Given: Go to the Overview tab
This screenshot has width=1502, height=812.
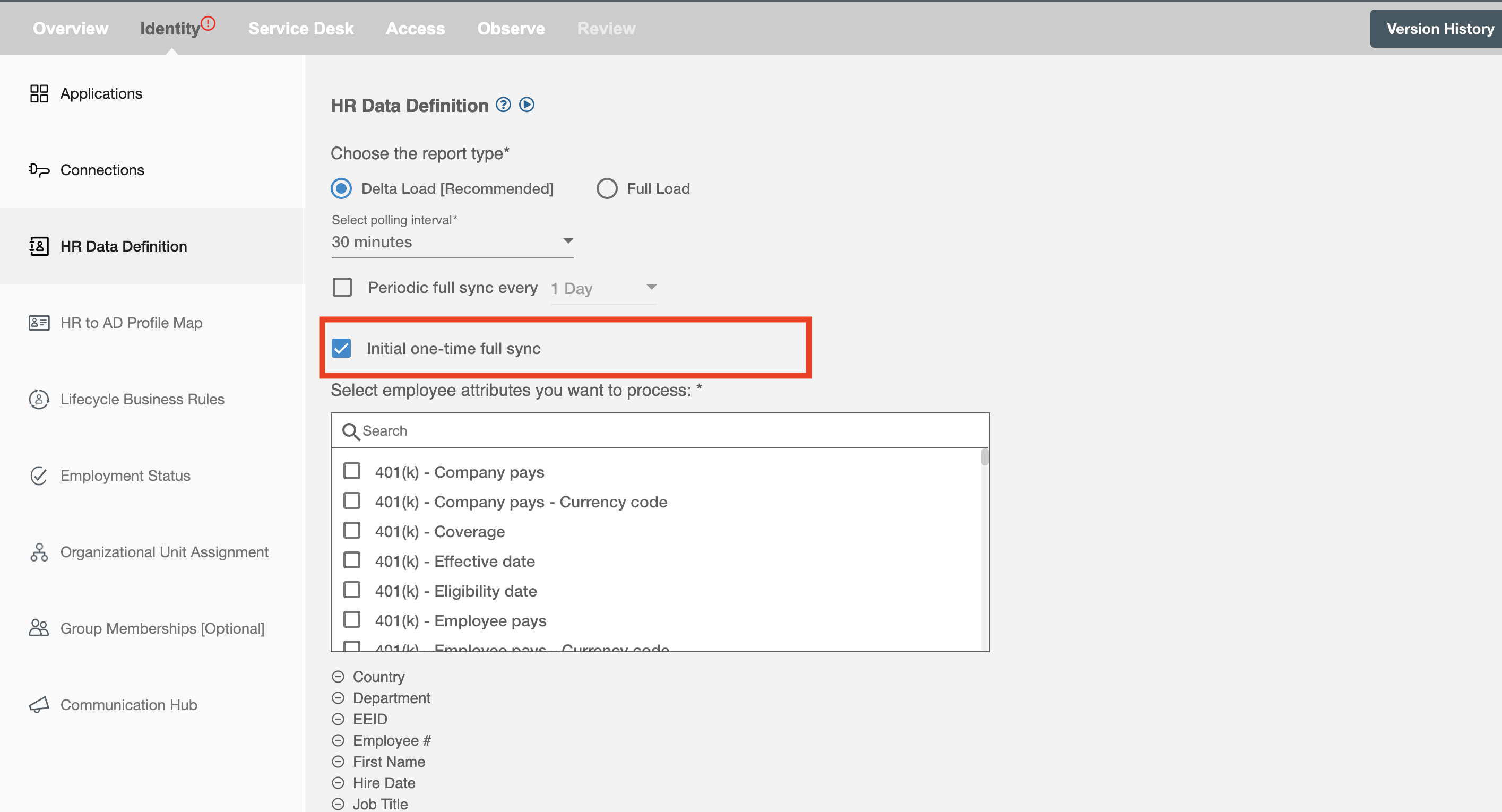Looking at the screenshot, I should 71,29.
